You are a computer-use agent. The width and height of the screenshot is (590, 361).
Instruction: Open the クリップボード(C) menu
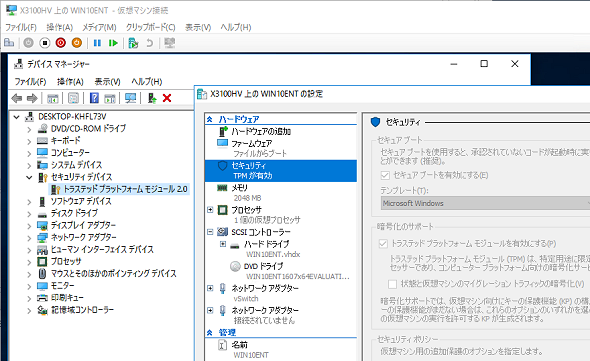(151, 27)
